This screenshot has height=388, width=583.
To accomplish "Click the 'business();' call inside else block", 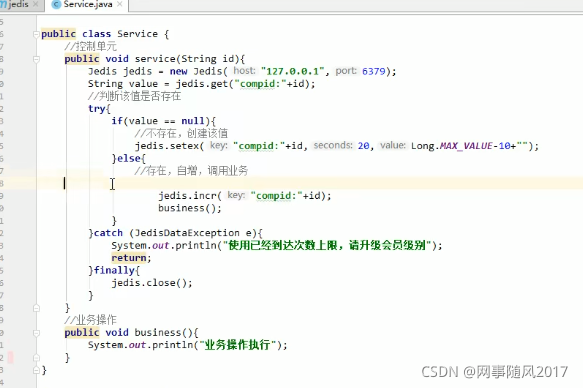I will [190, 208].
